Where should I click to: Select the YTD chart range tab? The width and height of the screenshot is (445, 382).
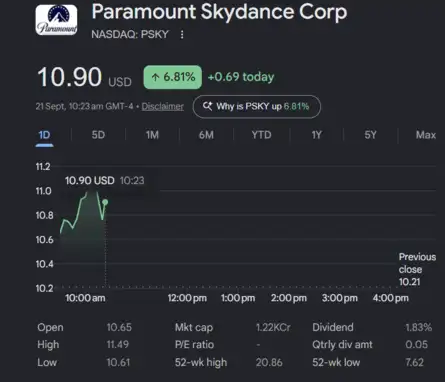coord(261,135)
